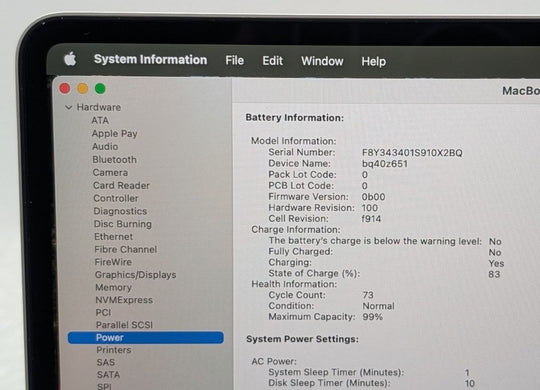Select Disc Burning in the sidebar
This screenshot has height=390, width=540.
point(123,224)
